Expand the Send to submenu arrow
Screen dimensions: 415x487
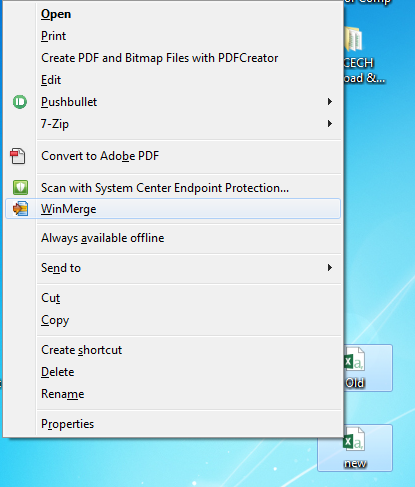(330, 268)
